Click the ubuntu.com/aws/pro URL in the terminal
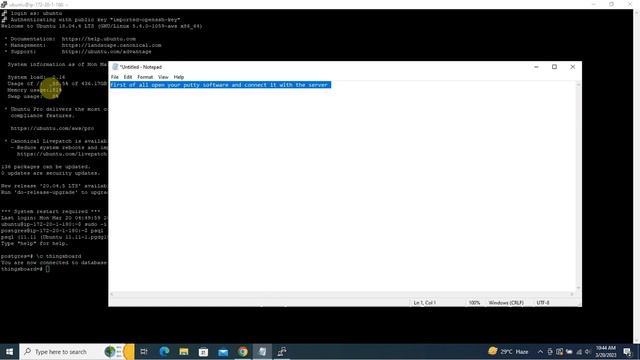This screenshot has height=360, width=640. (x=52, y=128)
